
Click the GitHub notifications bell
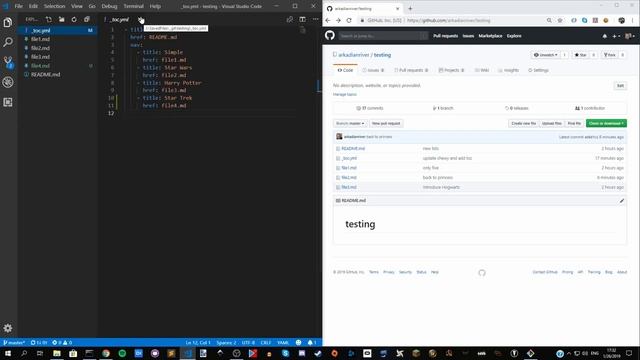coord(604,36)
